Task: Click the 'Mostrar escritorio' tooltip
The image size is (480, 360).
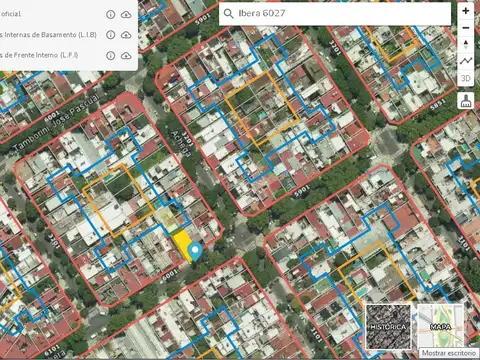Action: pyautogui.click(x=449, y=353)
